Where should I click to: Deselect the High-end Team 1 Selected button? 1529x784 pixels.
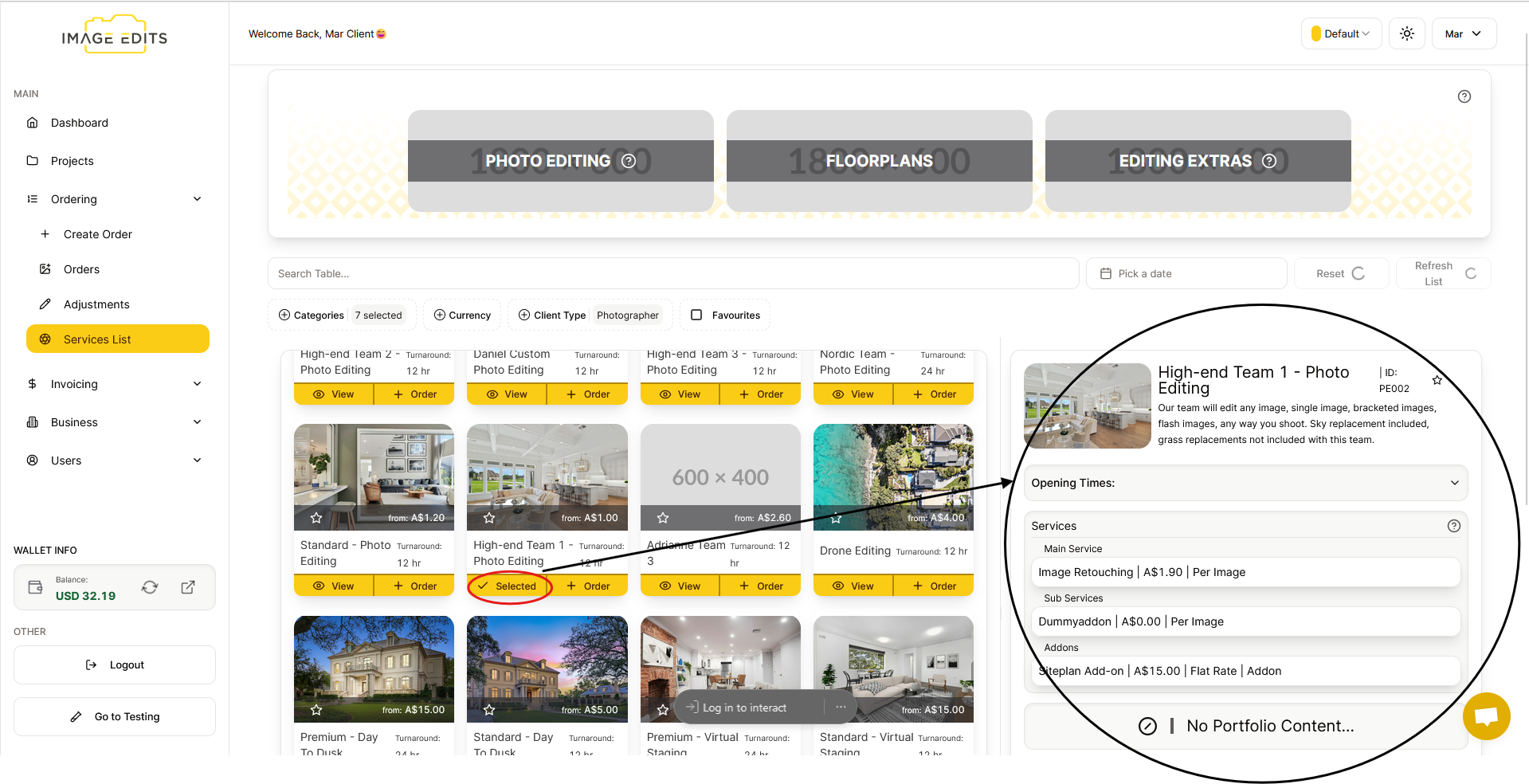[508, 586]
